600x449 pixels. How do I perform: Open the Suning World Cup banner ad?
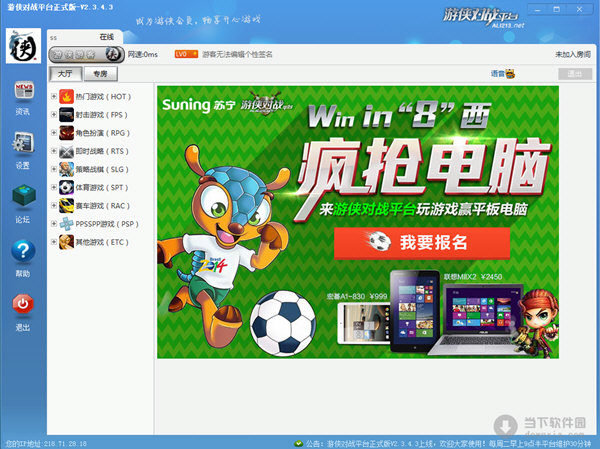tap(358, 222)
